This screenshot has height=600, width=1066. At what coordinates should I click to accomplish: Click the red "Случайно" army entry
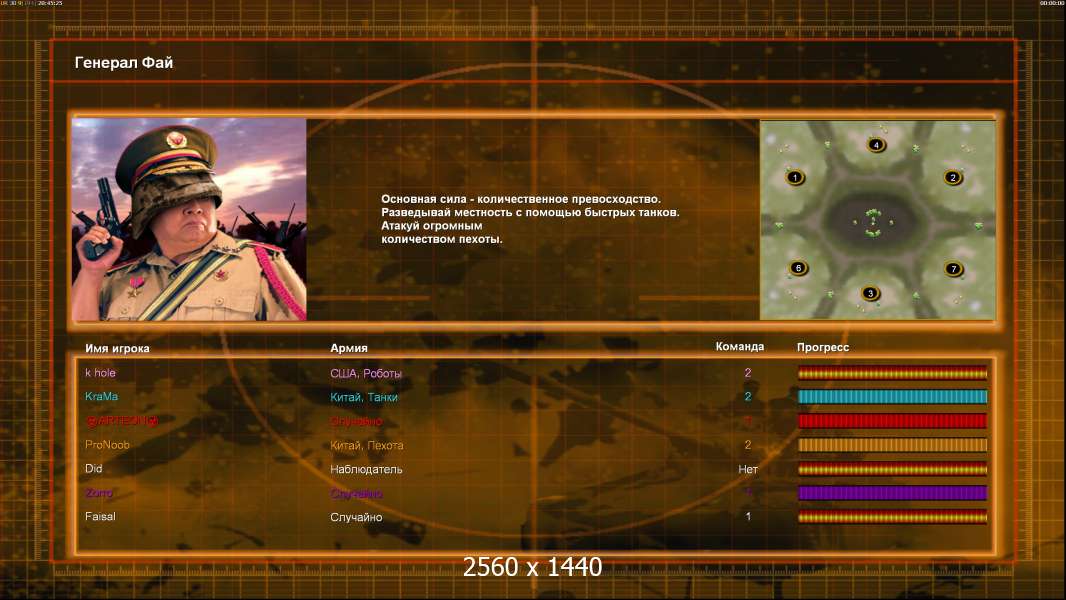coord(356,421)
